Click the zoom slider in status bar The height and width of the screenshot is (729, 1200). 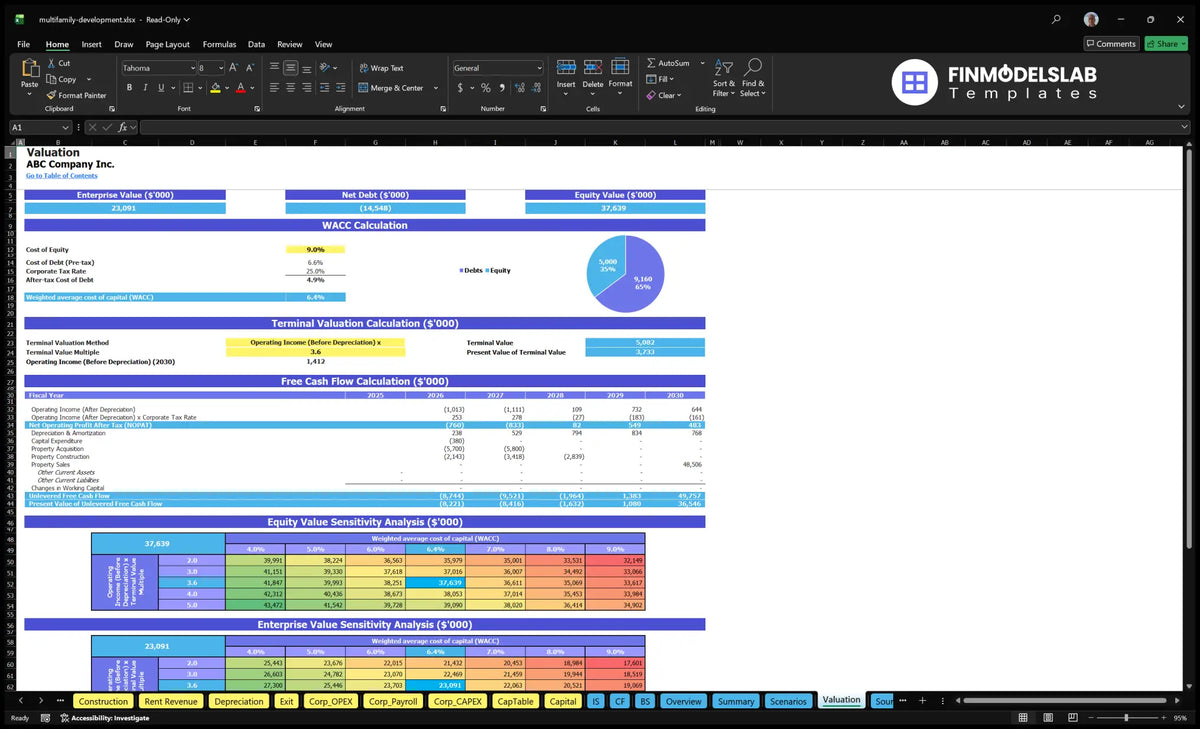(1126, 718)
